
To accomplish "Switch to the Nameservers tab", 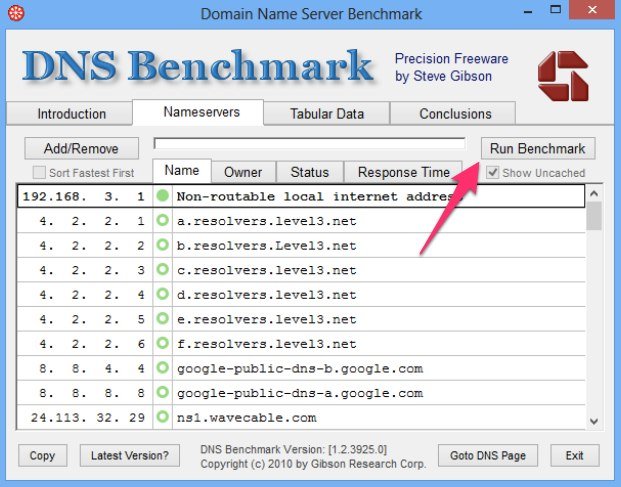I will (198, 112).
